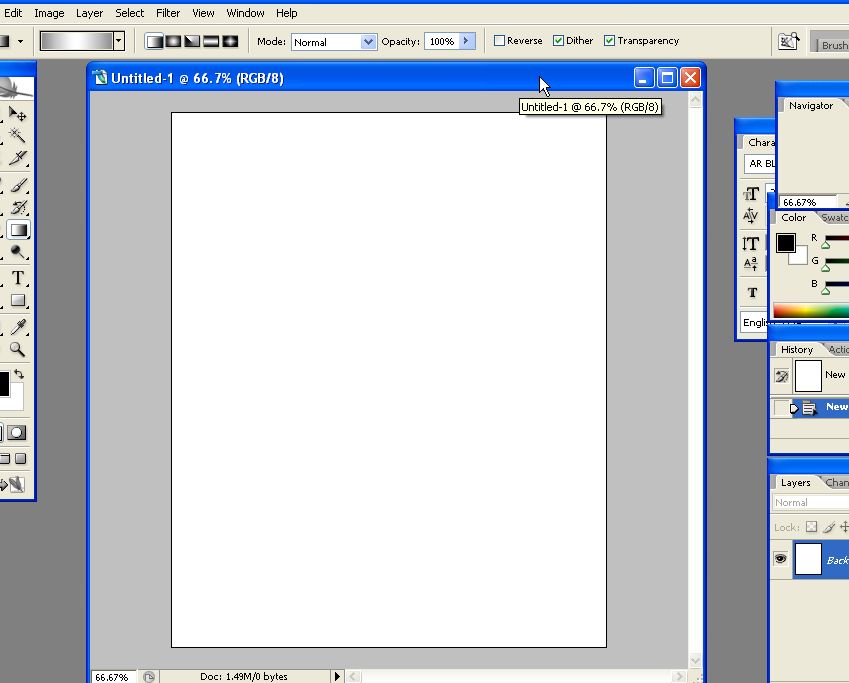Open the Filter menu
This screenshot has width=849, height=683.
[x=168, y=13]
